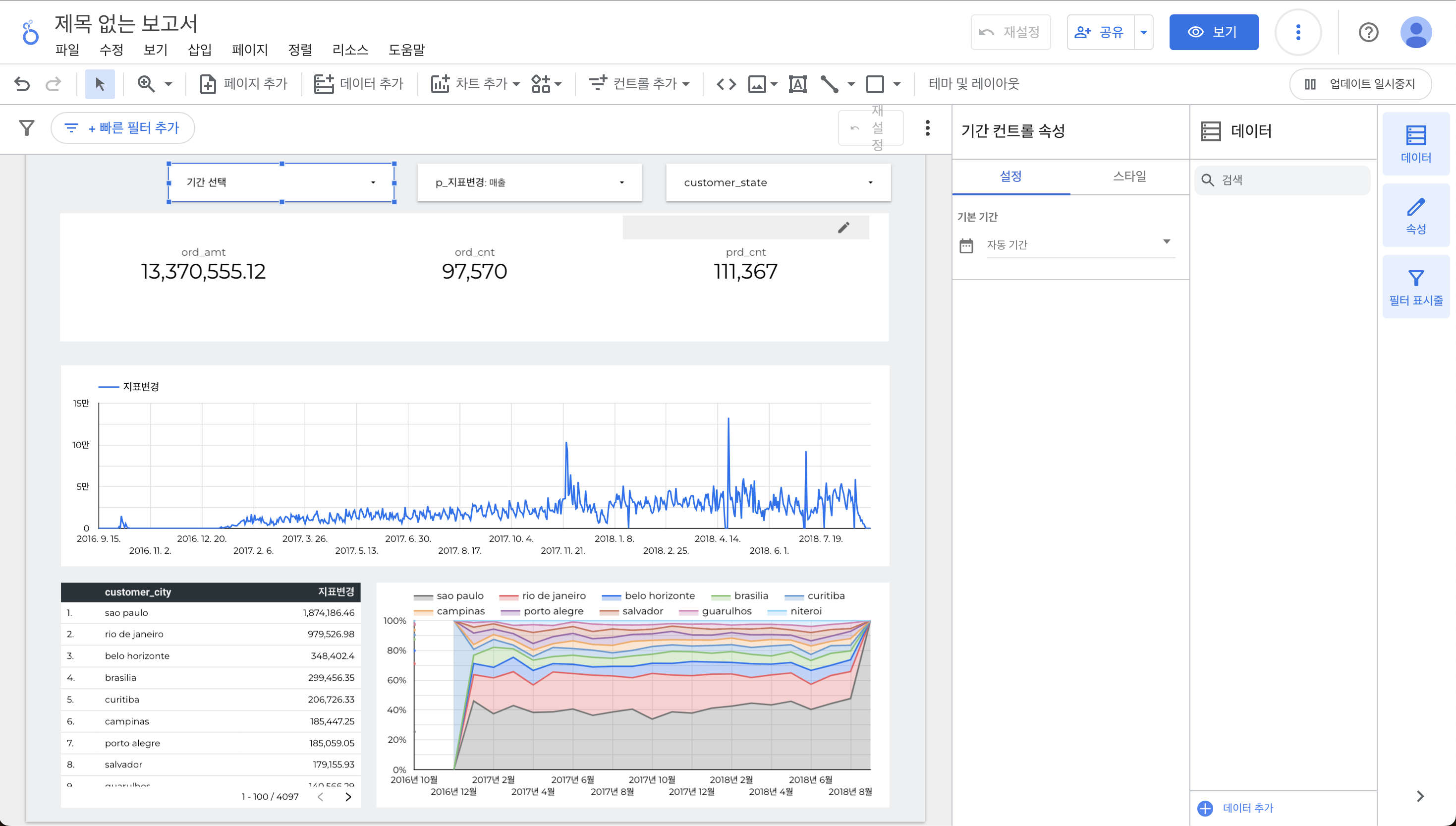Open the 자동 기간 default range dropdown
This screenshot has width=1456, height=826.
tap(1079, 244)
